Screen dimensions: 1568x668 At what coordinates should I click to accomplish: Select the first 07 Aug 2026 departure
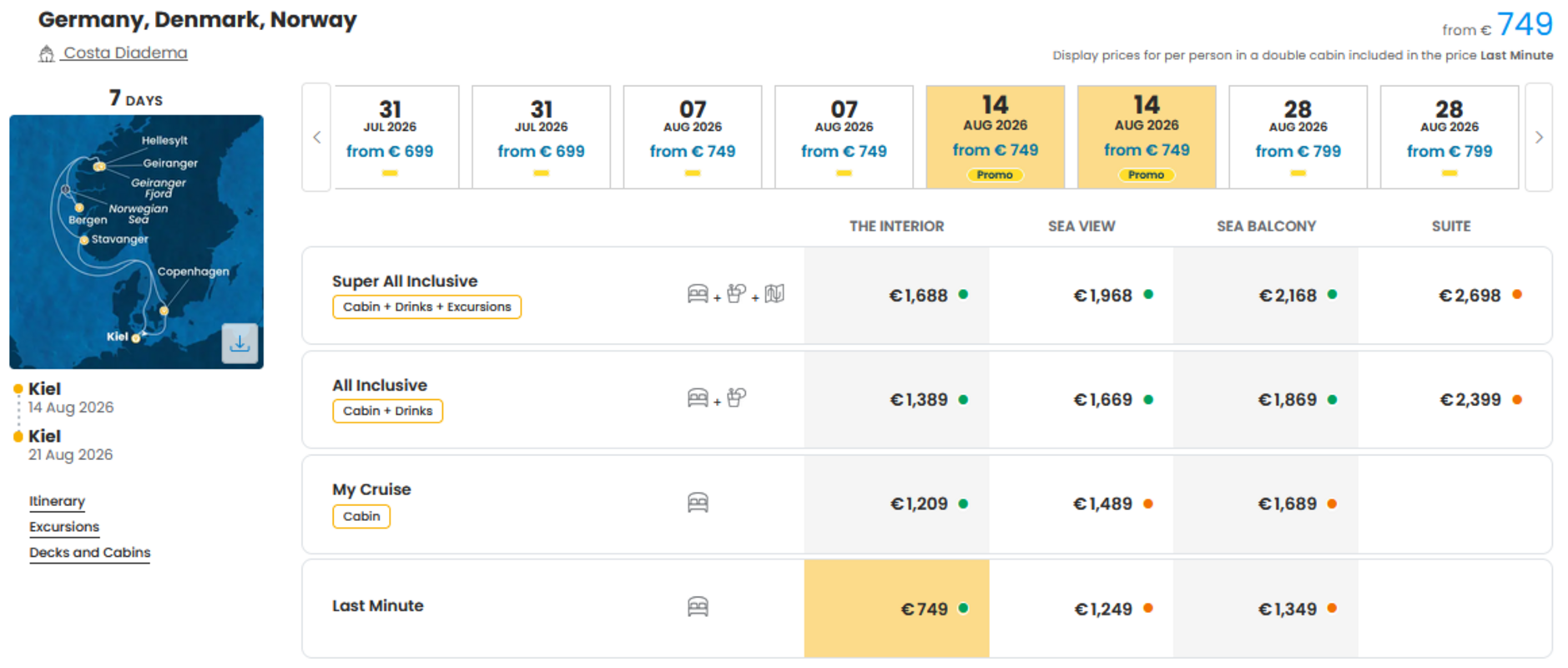693,137
